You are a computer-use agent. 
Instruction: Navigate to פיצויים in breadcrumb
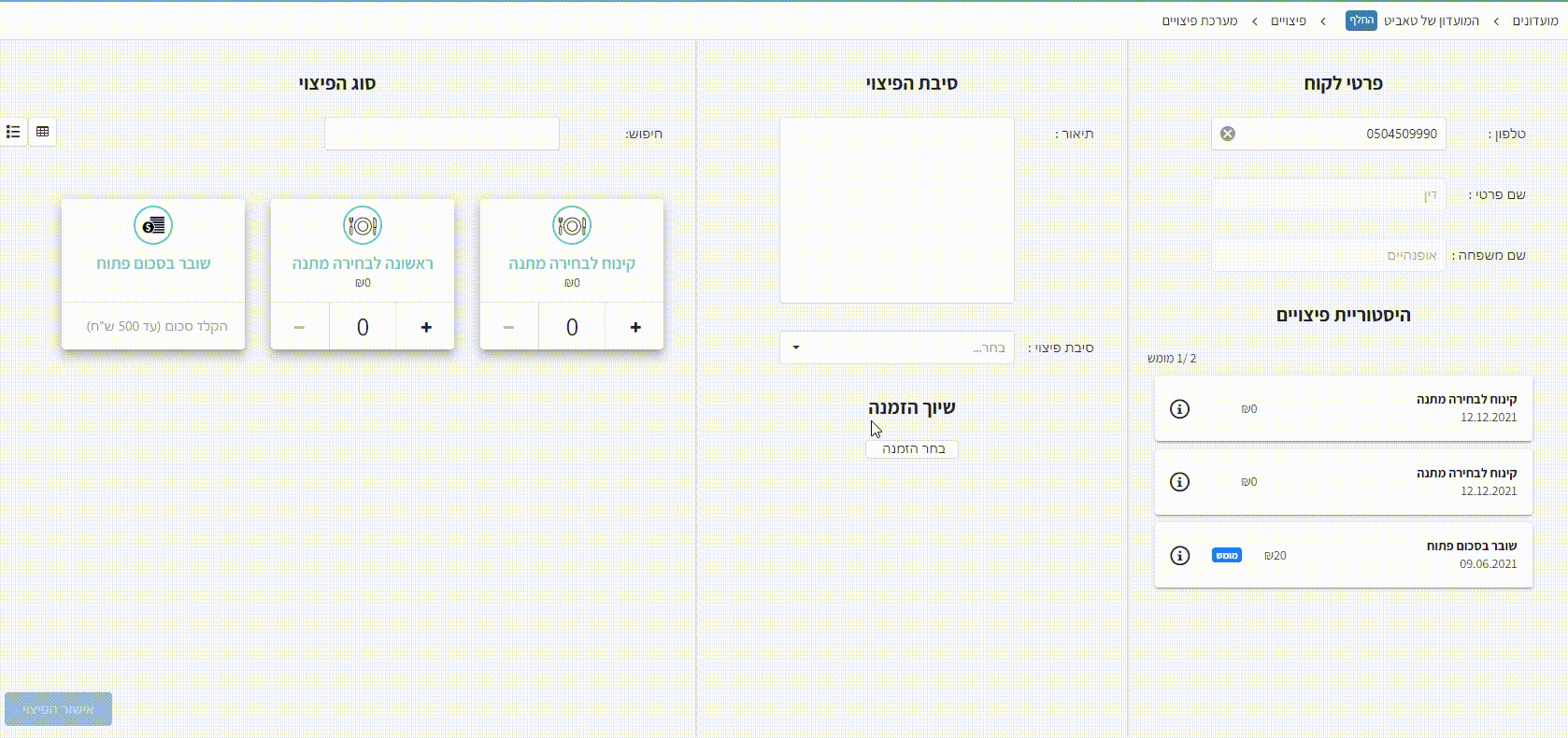click(x=1289, y=21)
